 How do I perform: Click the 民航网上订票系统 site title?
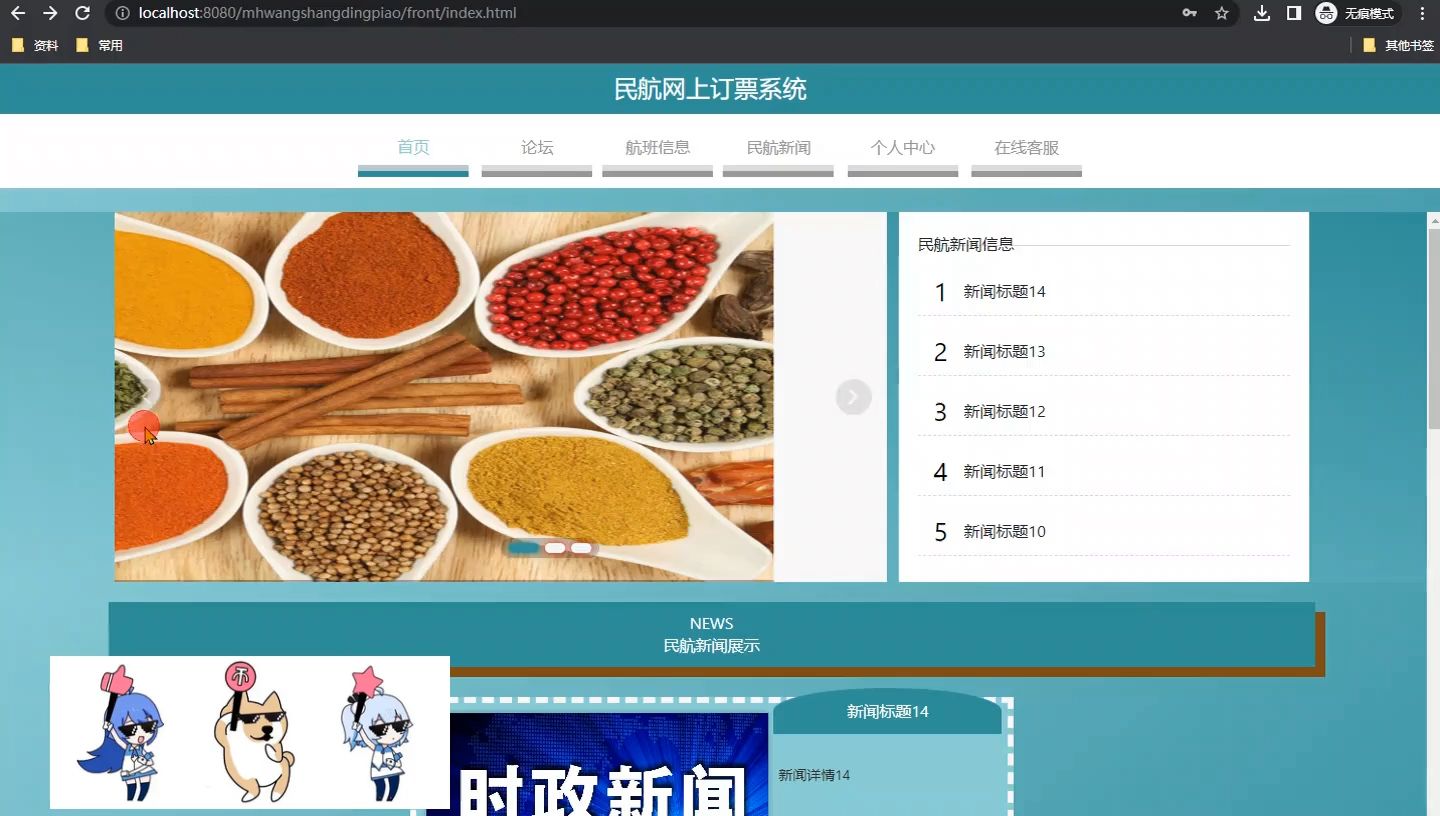(x=710, y=89)
